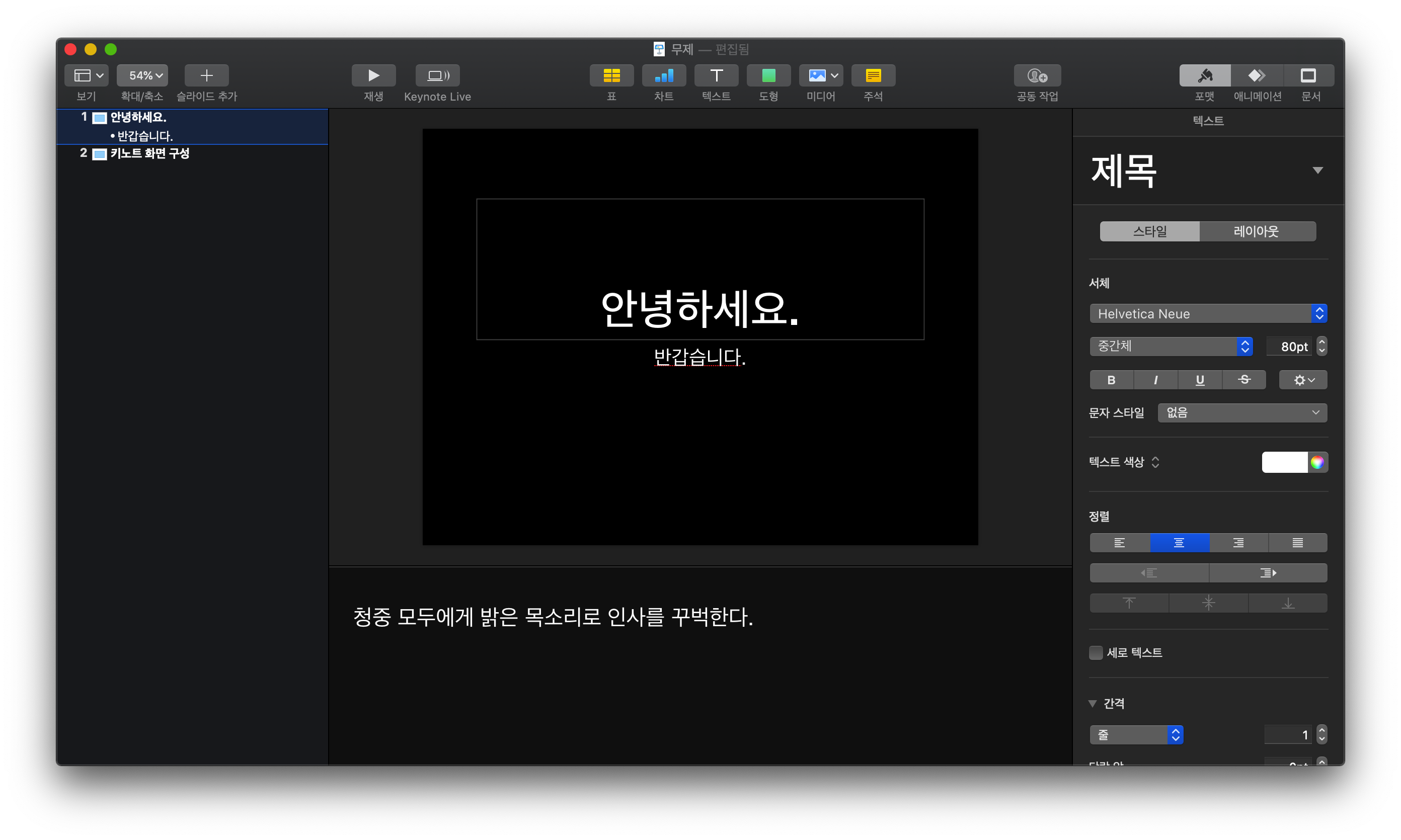Add a text box with 텍스트 icon

[x=716, y=75]
